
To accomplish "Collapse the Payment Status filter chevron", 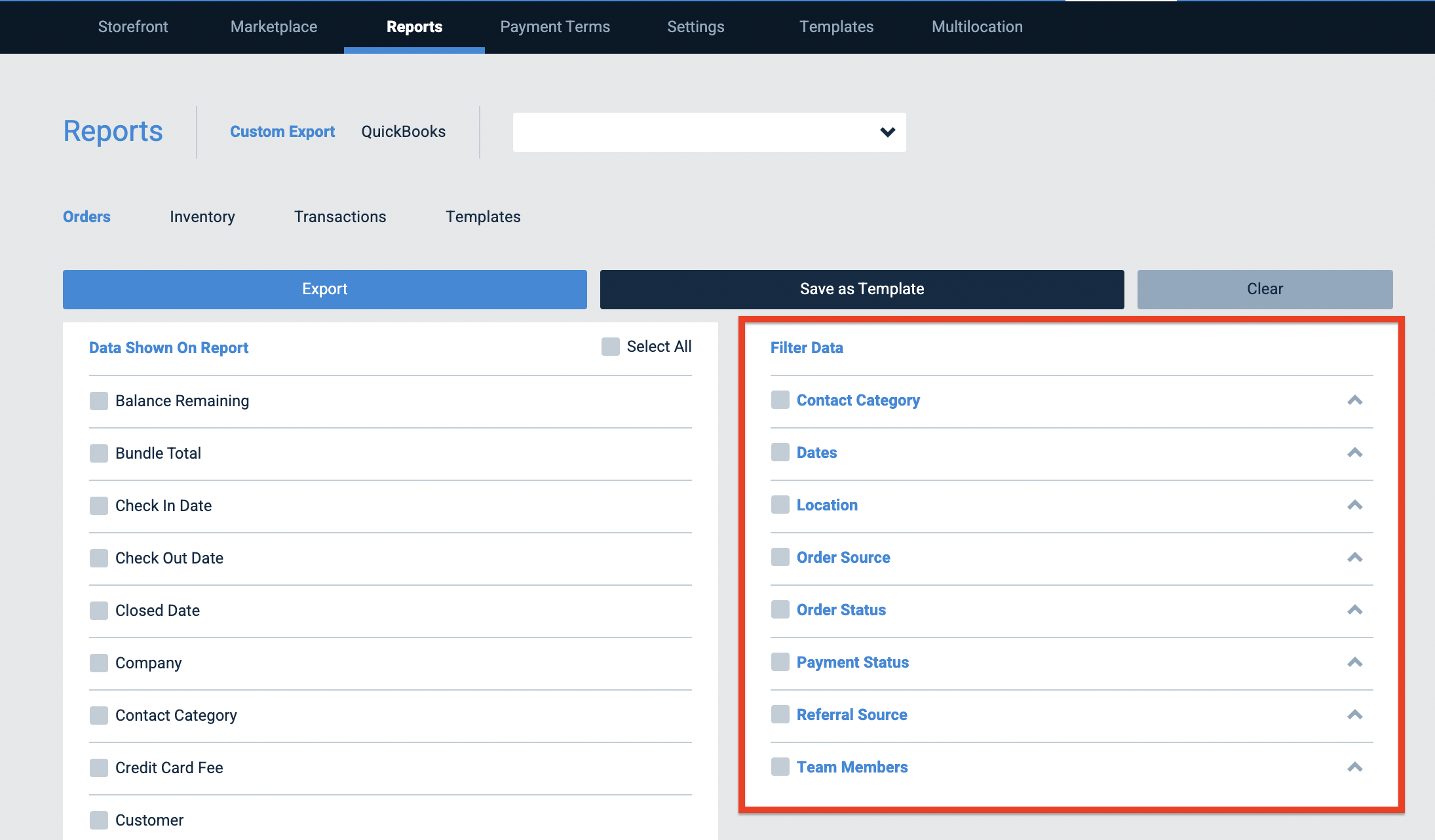I will pos(1354,662).
